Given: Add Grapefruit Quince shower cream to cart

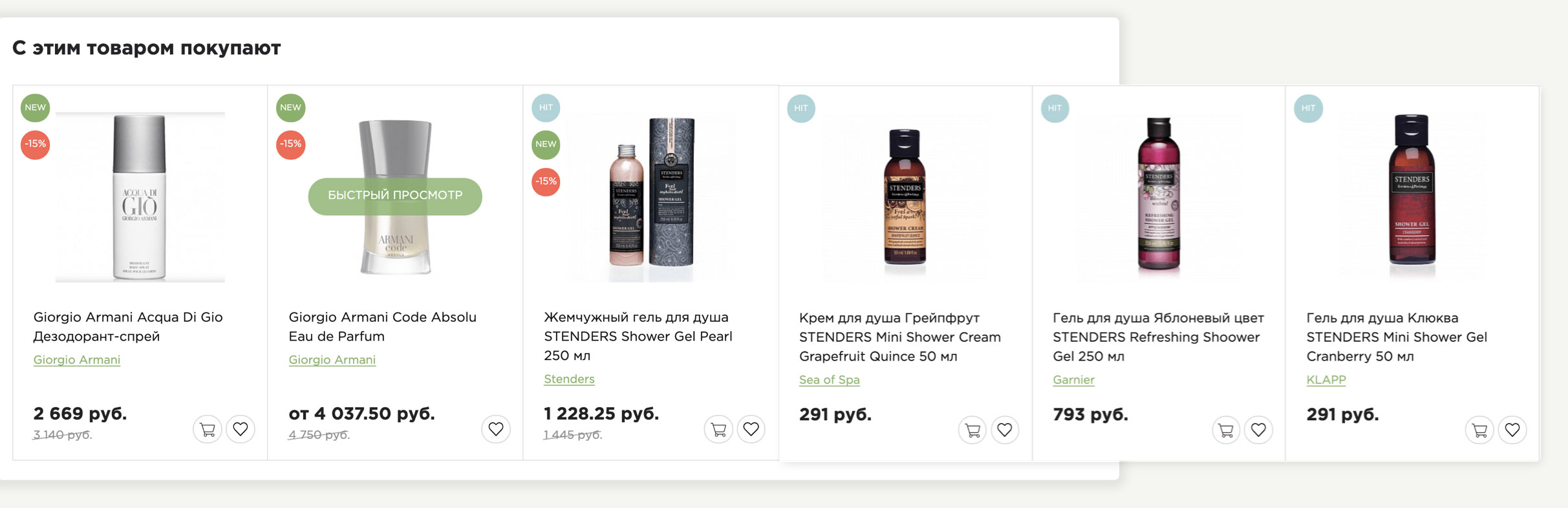Looking at the screenshot, I should 972,430.
